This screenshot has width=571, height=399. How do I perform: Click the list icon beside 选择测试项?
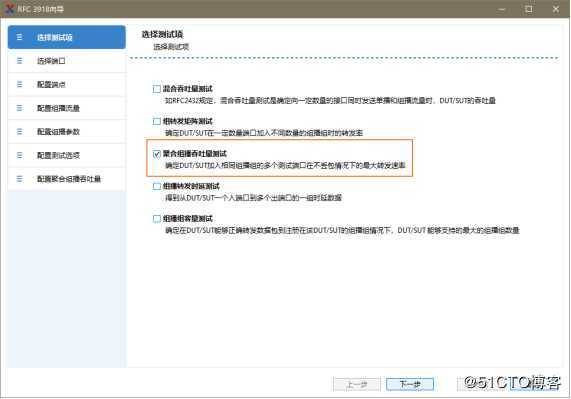(19, 37)
